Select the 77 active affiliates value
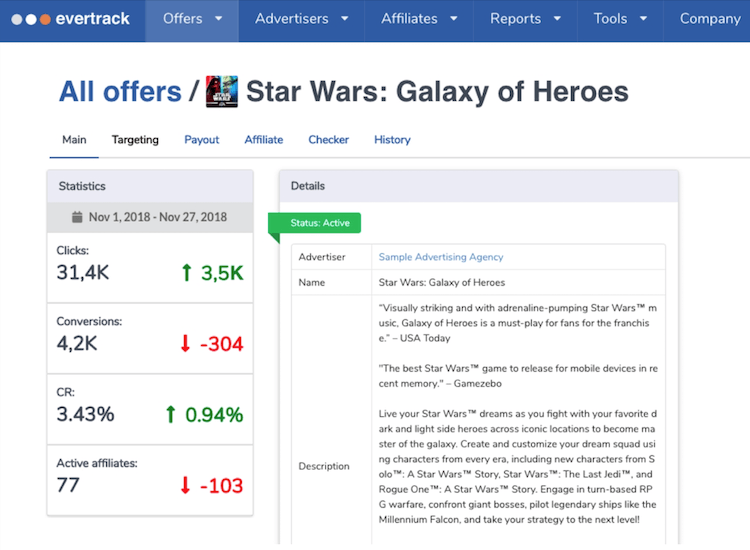The image size is (750, 550). coord(68,485)
